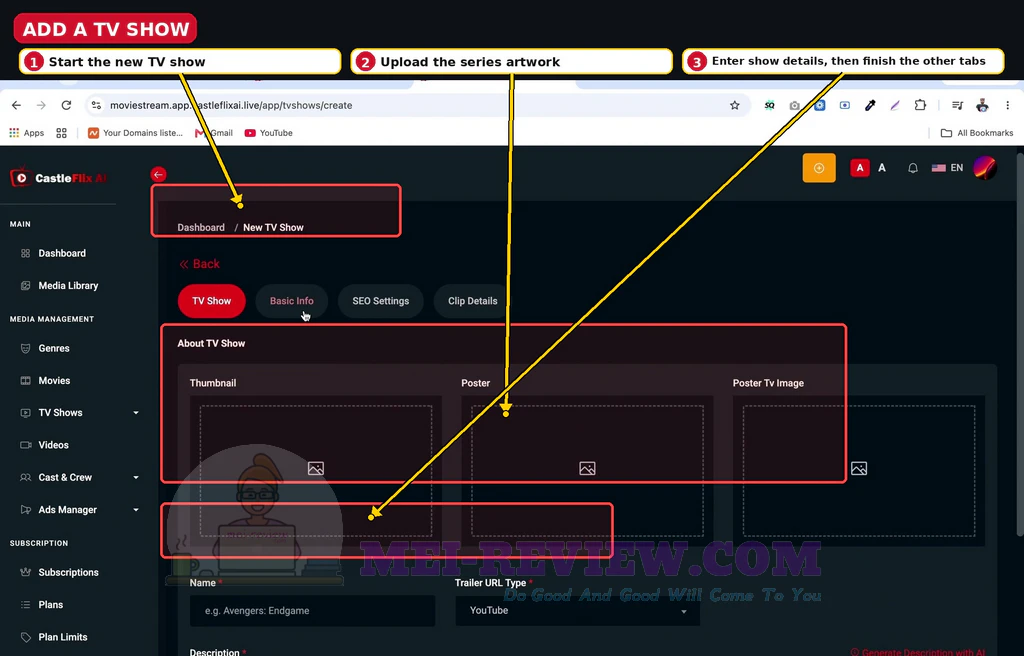Collapse the sidebar with the red arrow
1024x656 pixels.
(158, 174)
